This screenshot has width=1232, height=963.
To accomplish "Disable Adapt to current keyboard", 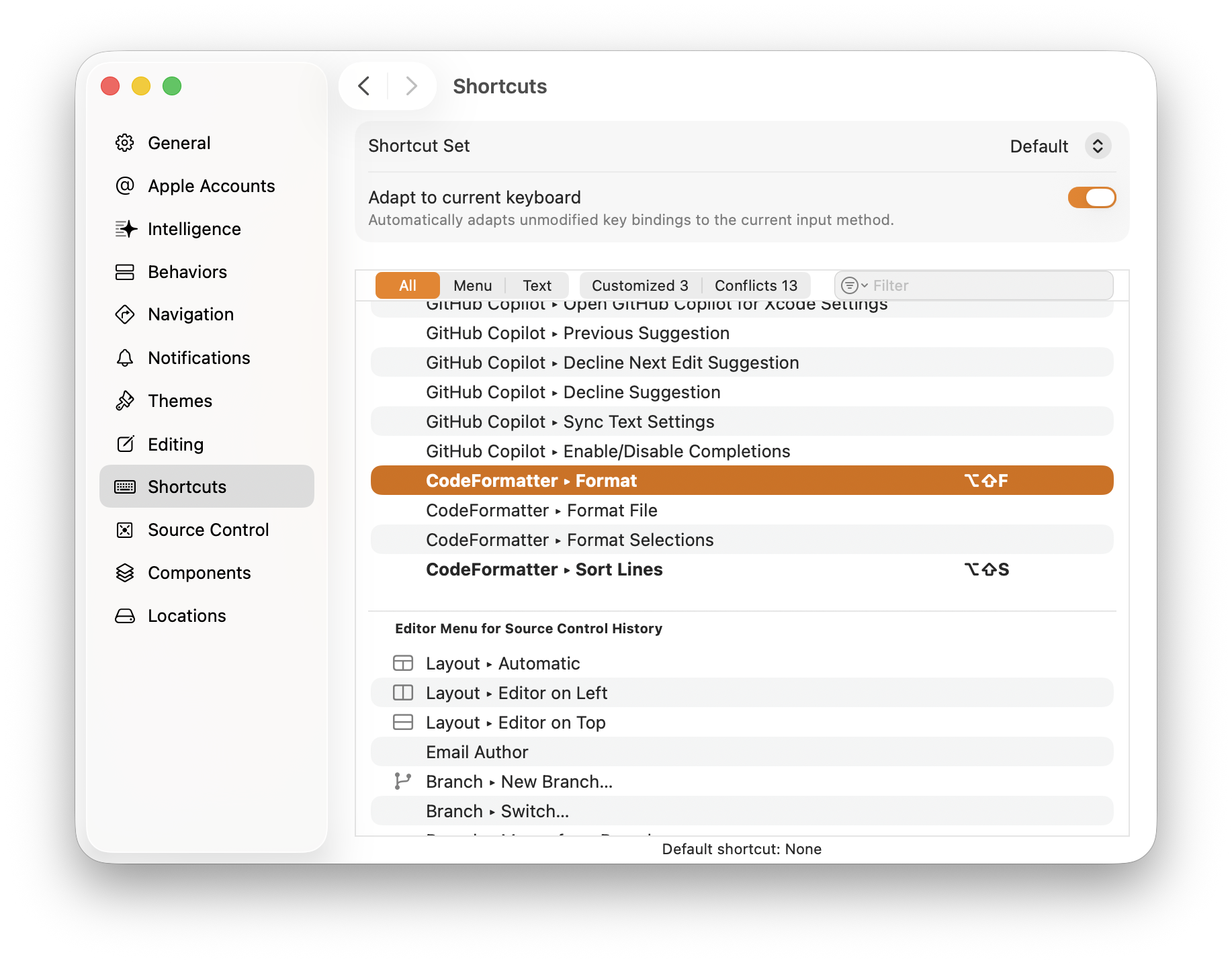I will pos(1091,197).
